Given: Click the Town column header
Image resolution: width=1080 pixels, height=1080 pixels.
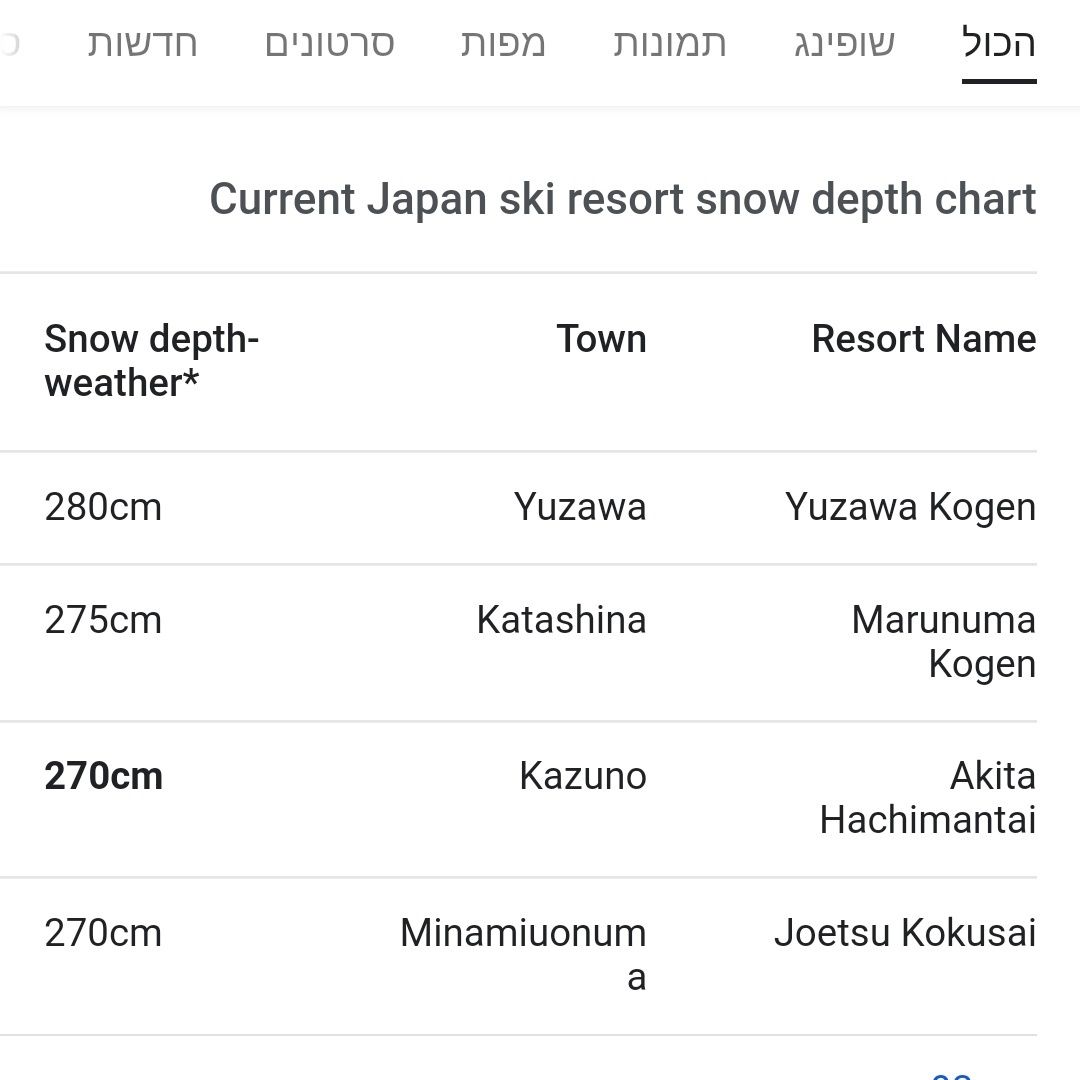Looking at the screenshot, I should [601, 339].
